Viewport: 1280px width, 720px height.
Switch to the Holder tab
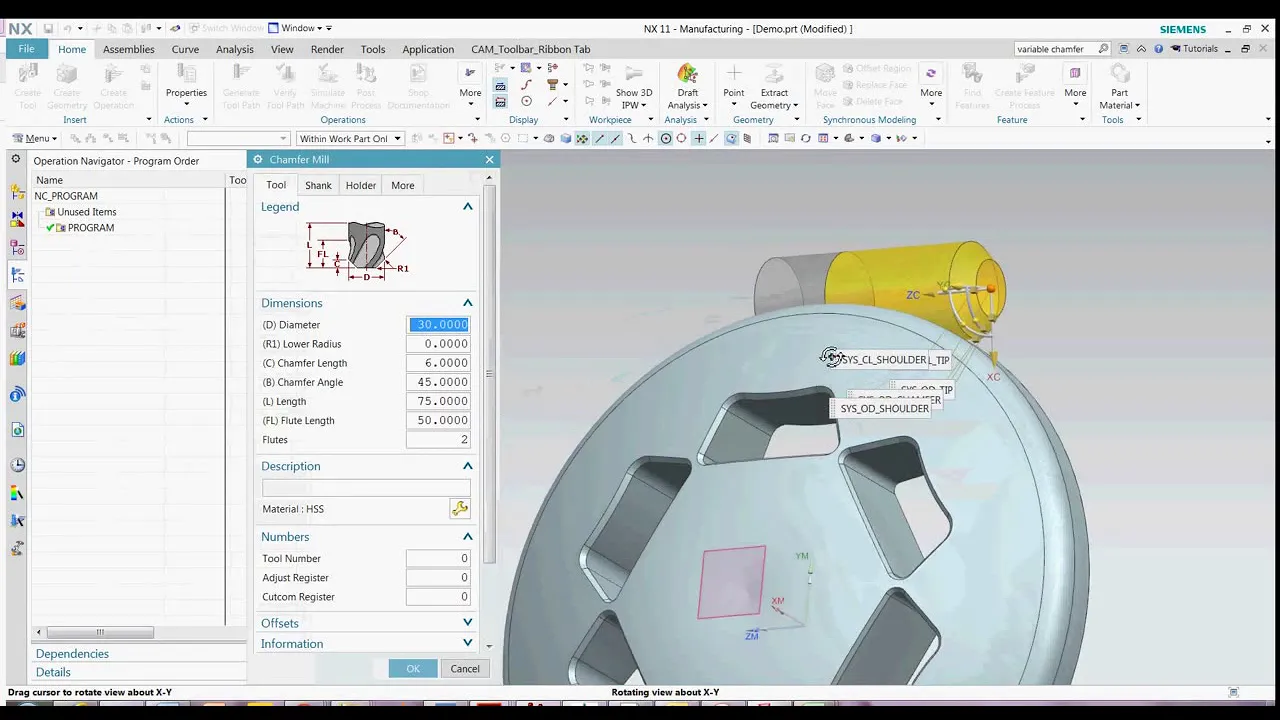point(361,185)
